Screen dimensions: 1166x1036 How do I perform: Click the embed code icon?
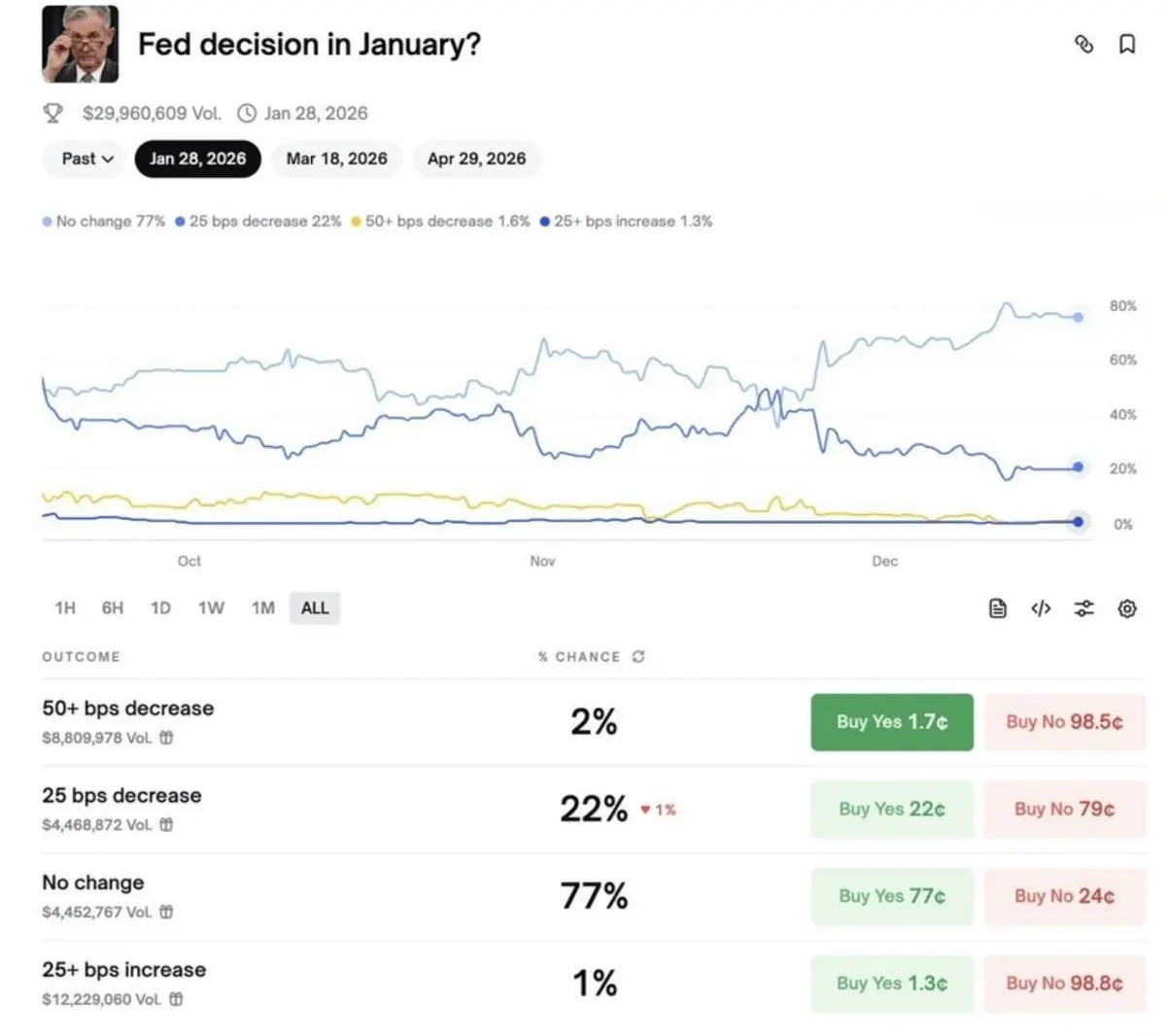point(1041,608)
